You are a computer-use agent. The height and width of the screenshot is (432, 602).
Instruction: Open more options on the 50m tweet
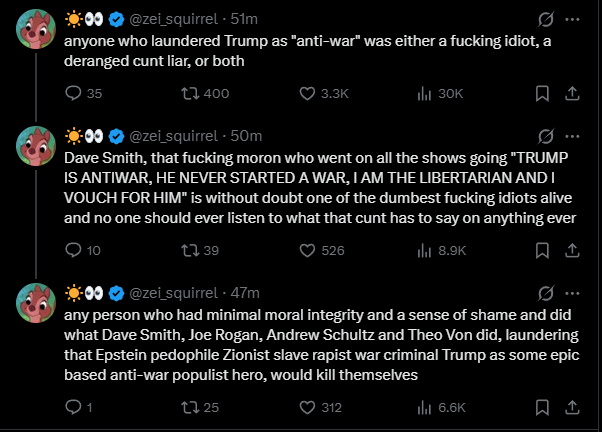[x=572, y=136]
